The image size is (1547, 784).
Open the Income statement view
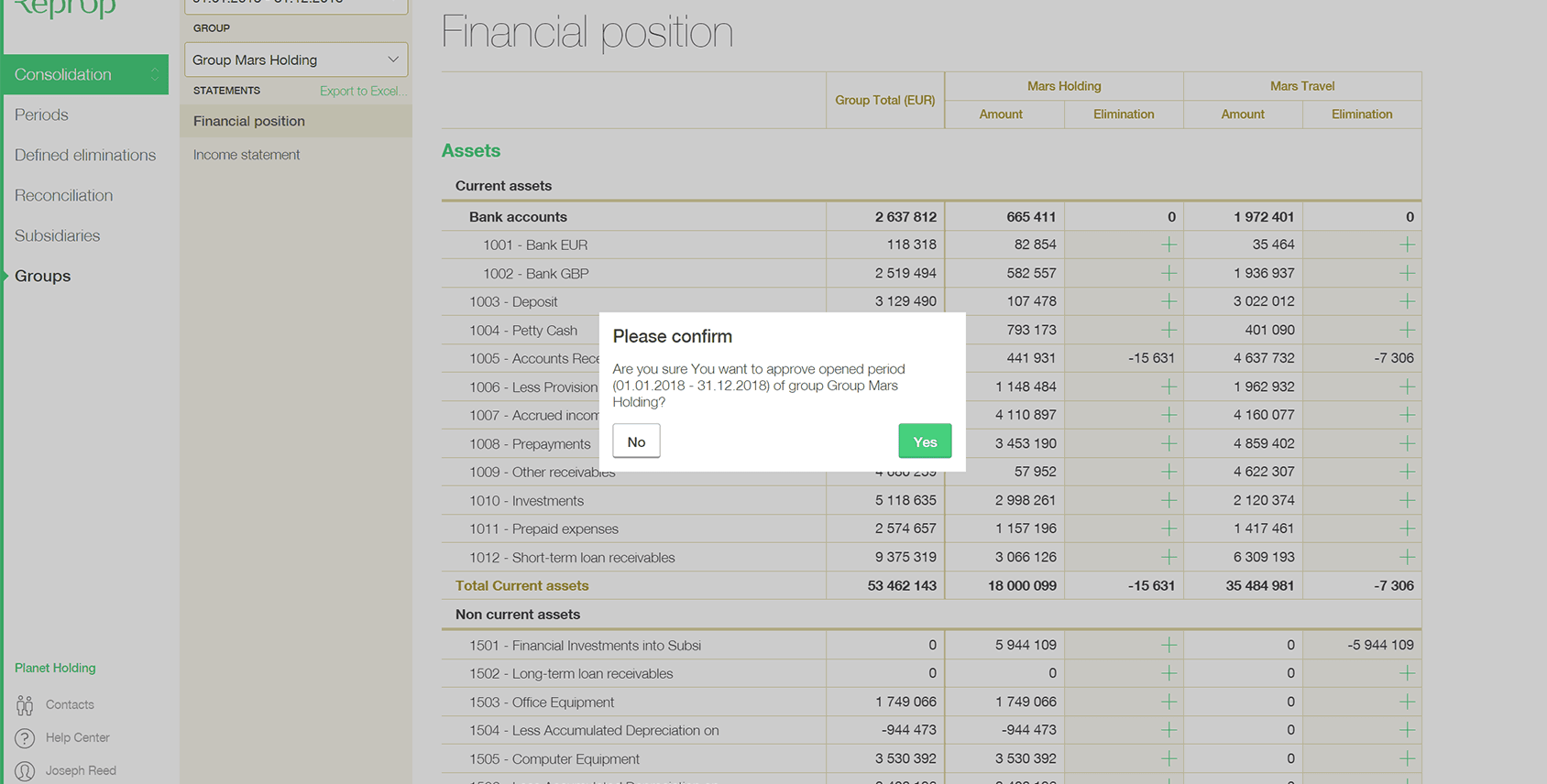pyautogui.click(x=247, y=155)
